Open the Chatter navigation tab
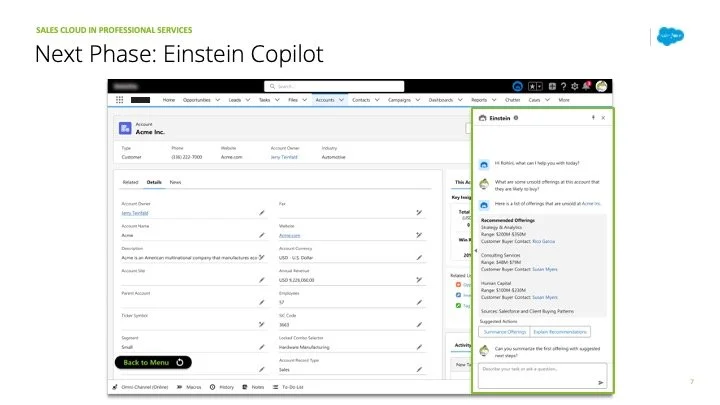The height and width of the screenshot is (405, 720). pyautogui.click(x=512, y=100)
